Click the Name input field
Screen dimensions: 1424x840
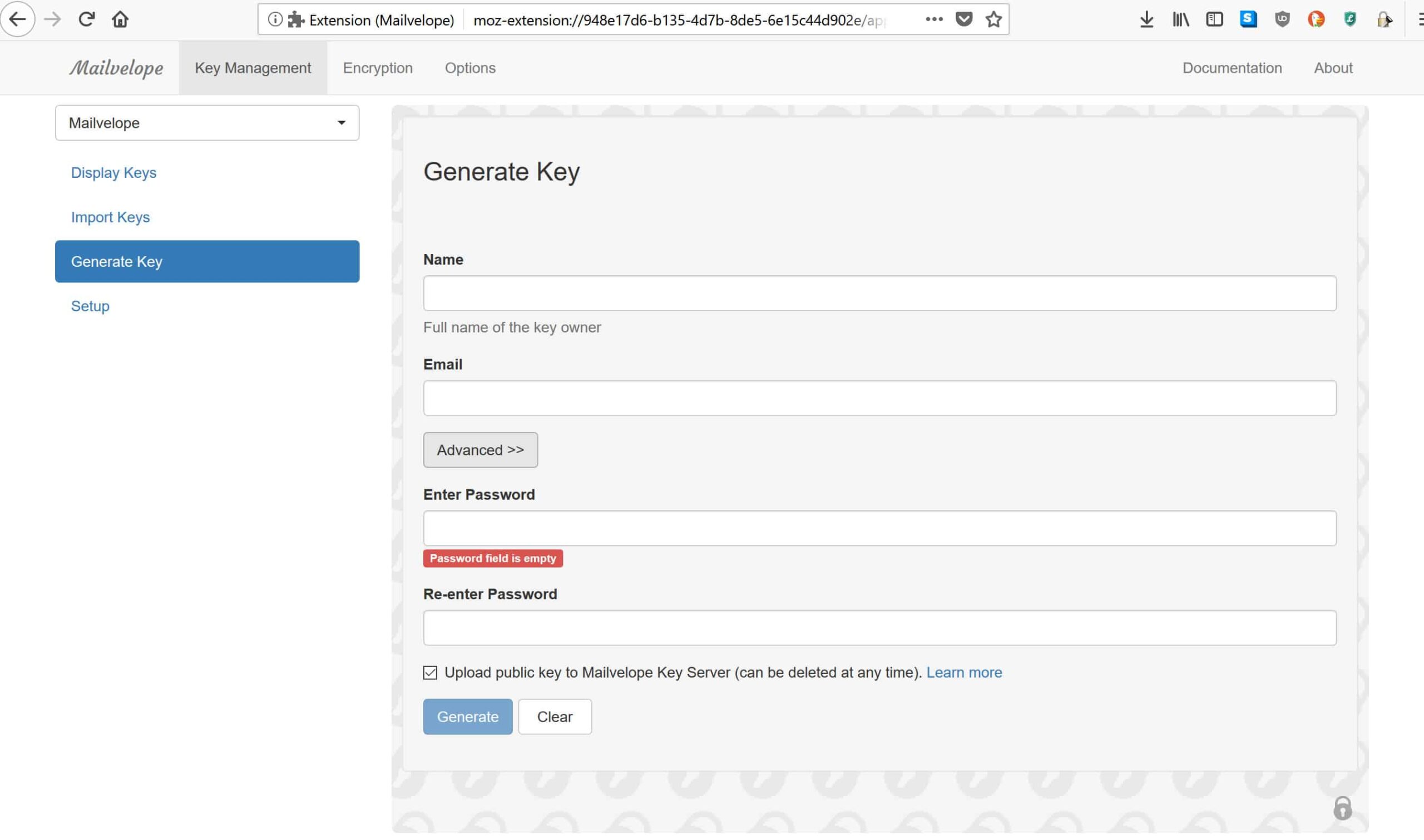[880, 293]
